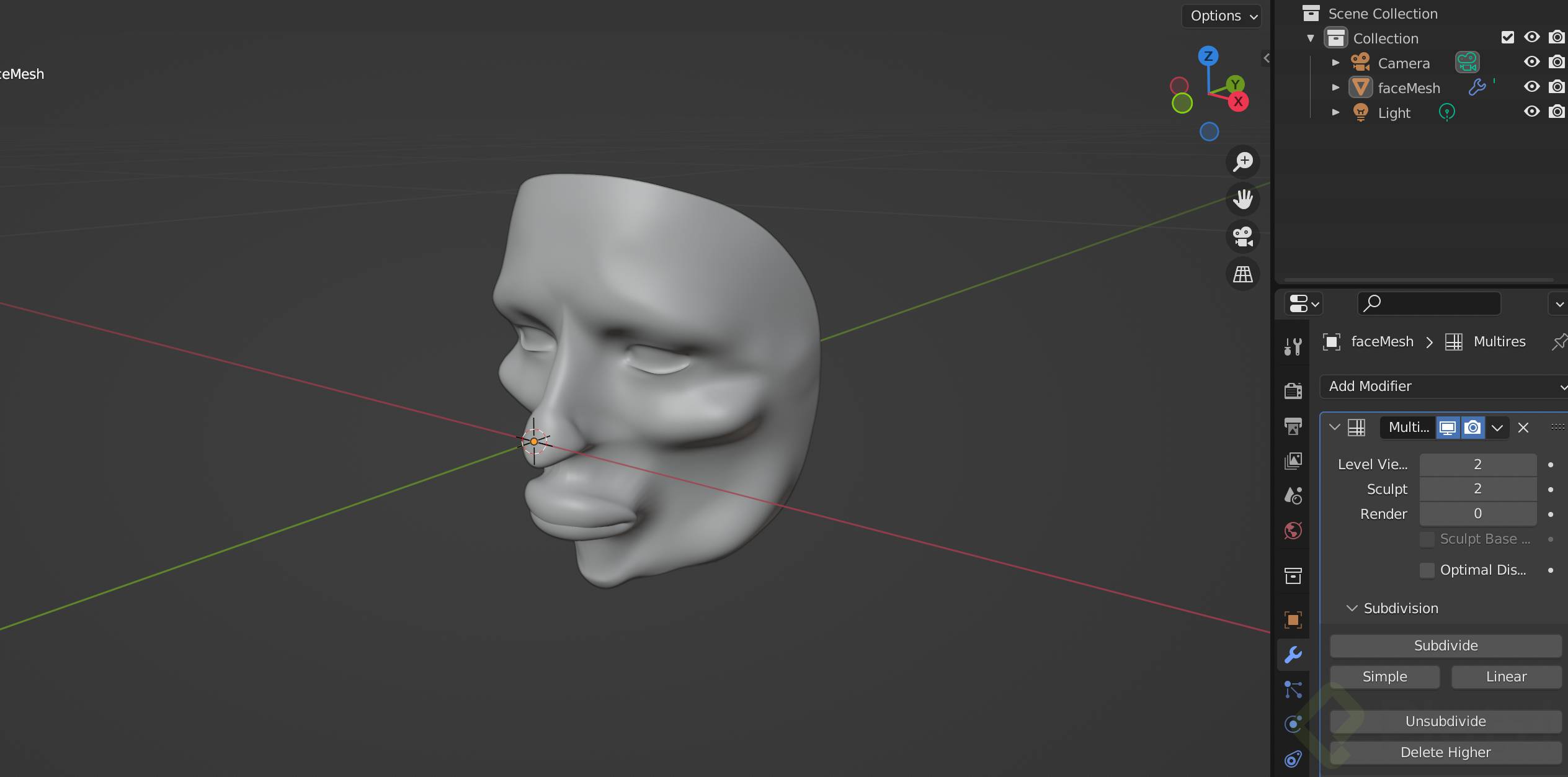
Task: Disable faceMesh in renders via camera toggle
Action: [1557, 87]
